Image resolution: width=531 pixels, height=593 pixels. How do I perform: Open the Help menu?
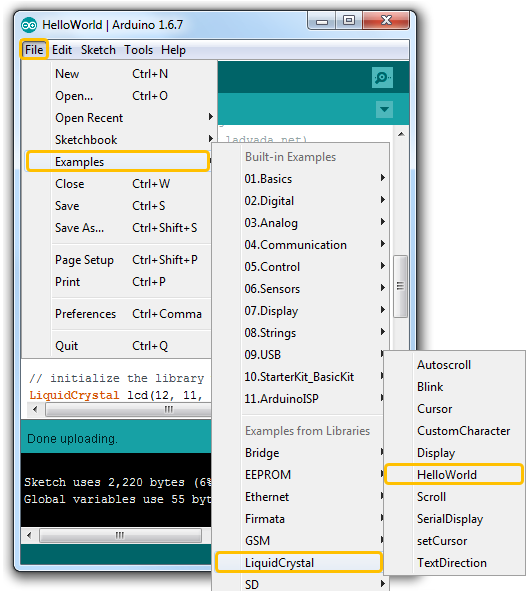click(x=173, y=50)
